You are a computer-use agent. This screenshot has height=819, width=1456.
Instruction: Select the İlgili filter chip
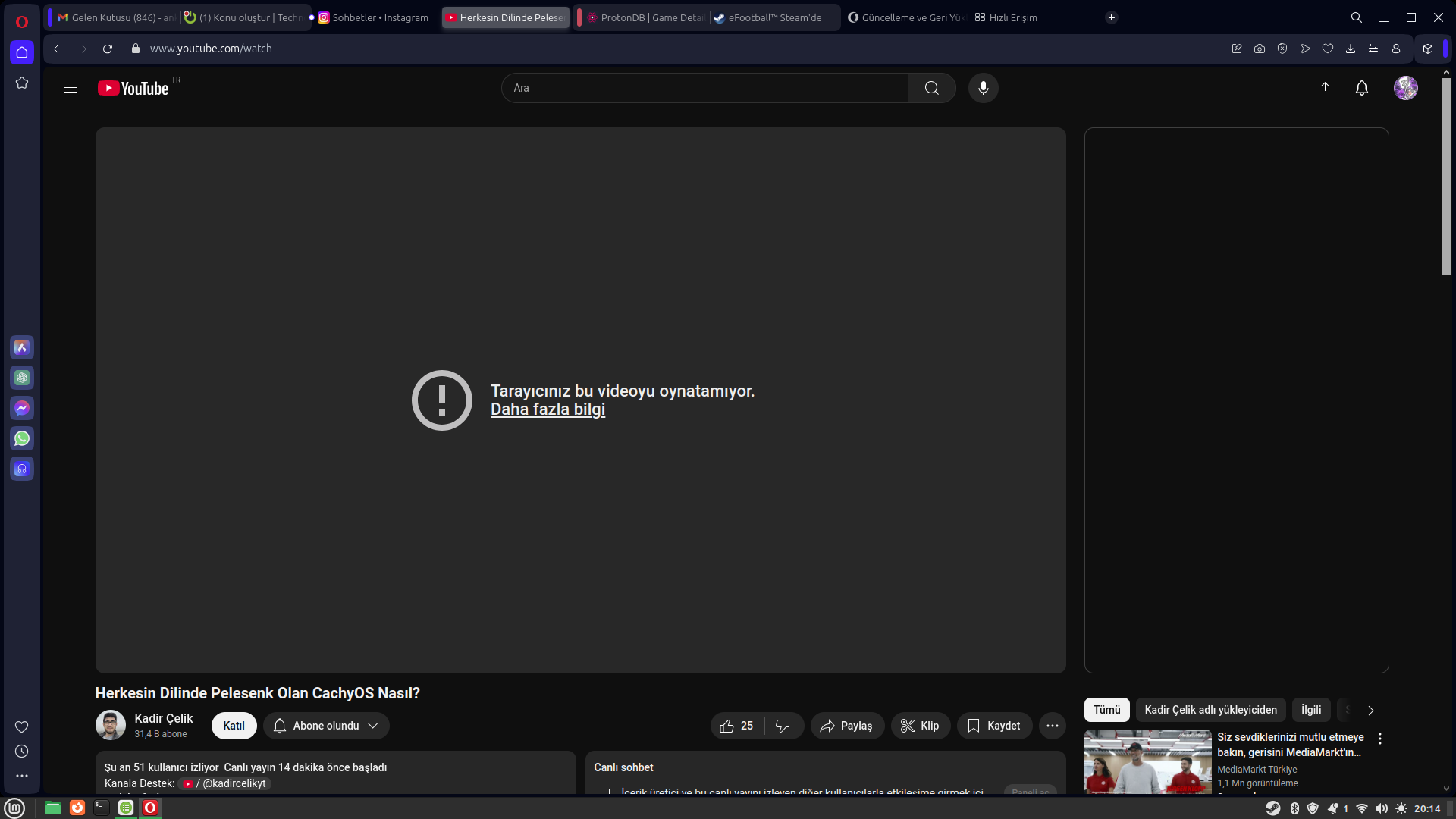[1310, 710]
